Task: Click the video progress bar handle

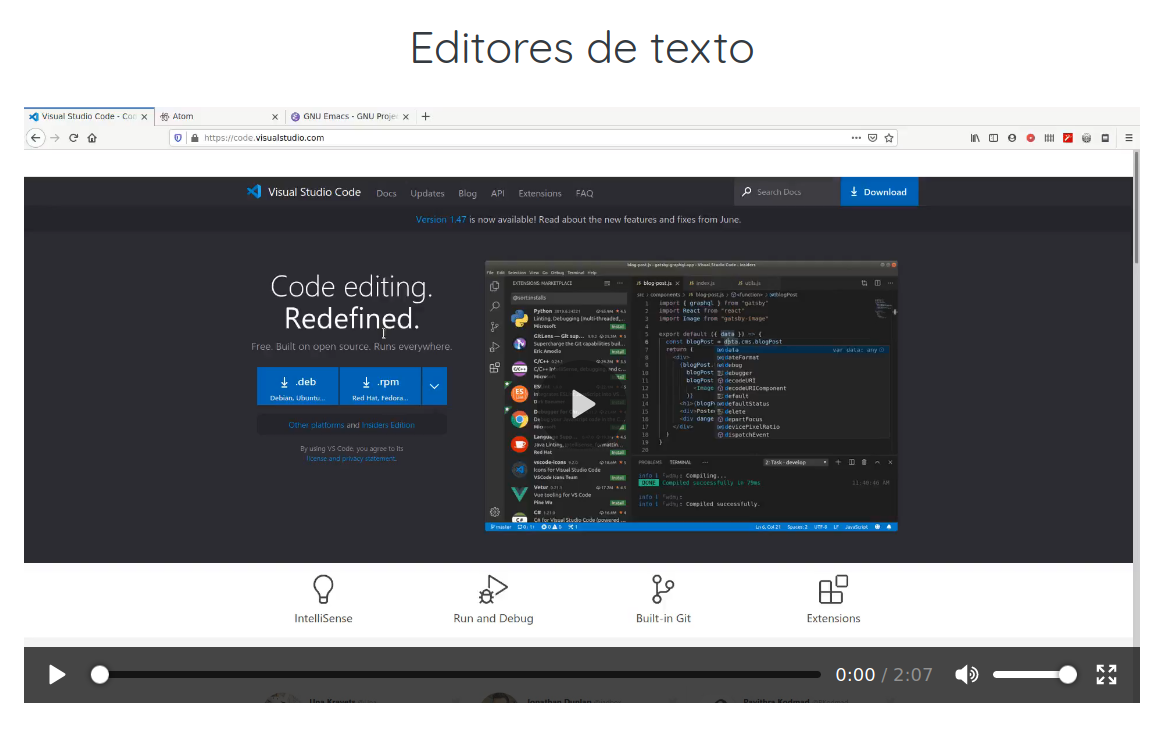Action: (100, 674)
